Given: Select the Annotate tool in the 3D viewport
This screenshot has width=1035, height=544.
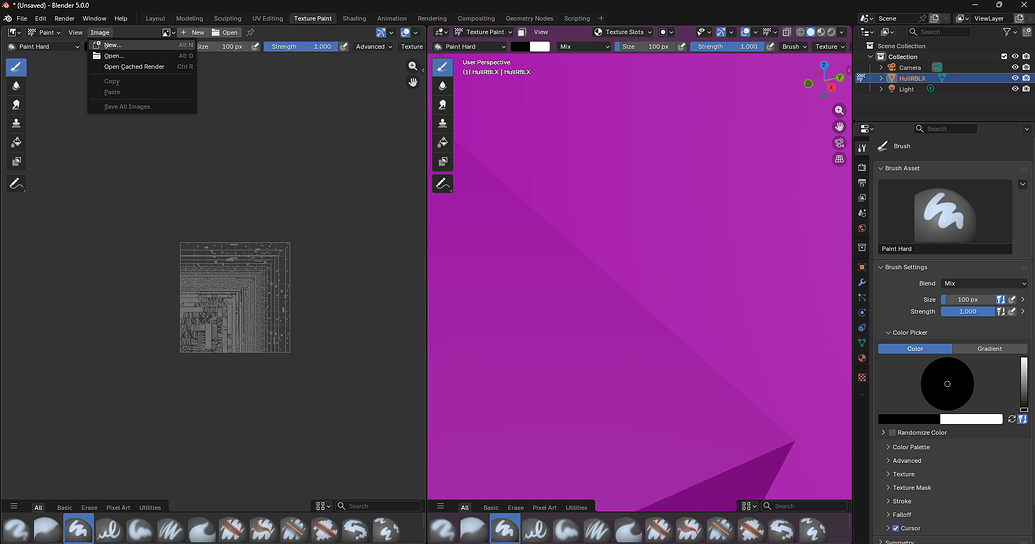Looking at the screenshot, I should click(442, 184).
